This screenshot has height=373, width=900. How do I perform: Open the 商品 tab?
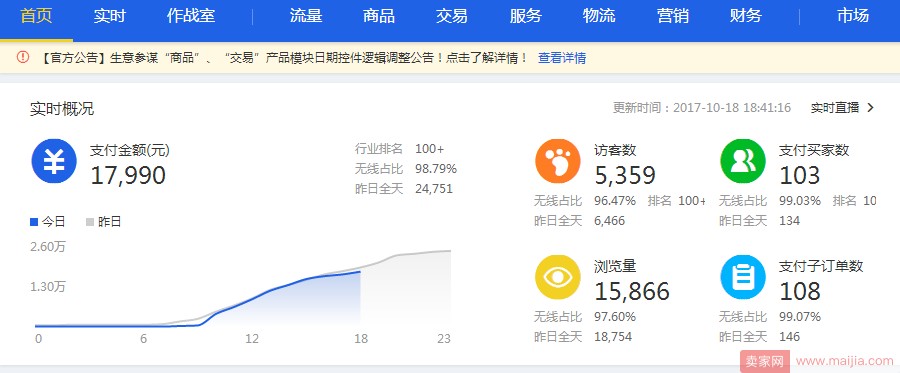click(x=379, y=15)
